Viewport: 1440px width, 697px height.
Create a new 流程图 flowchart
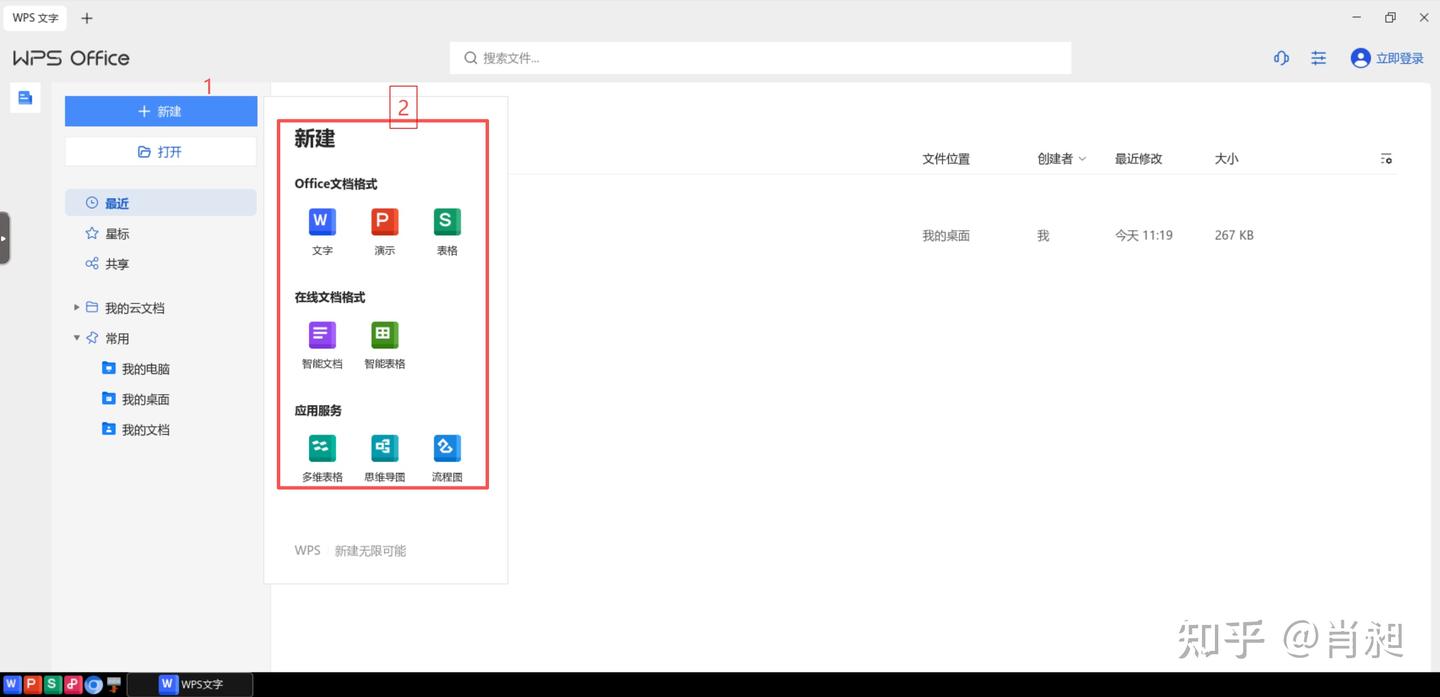[447, 458]
